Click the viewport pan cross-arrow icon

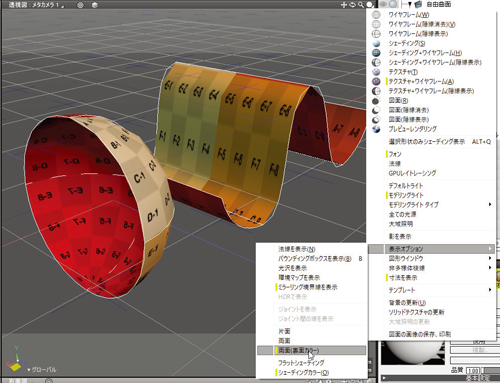tap(343, 5)
